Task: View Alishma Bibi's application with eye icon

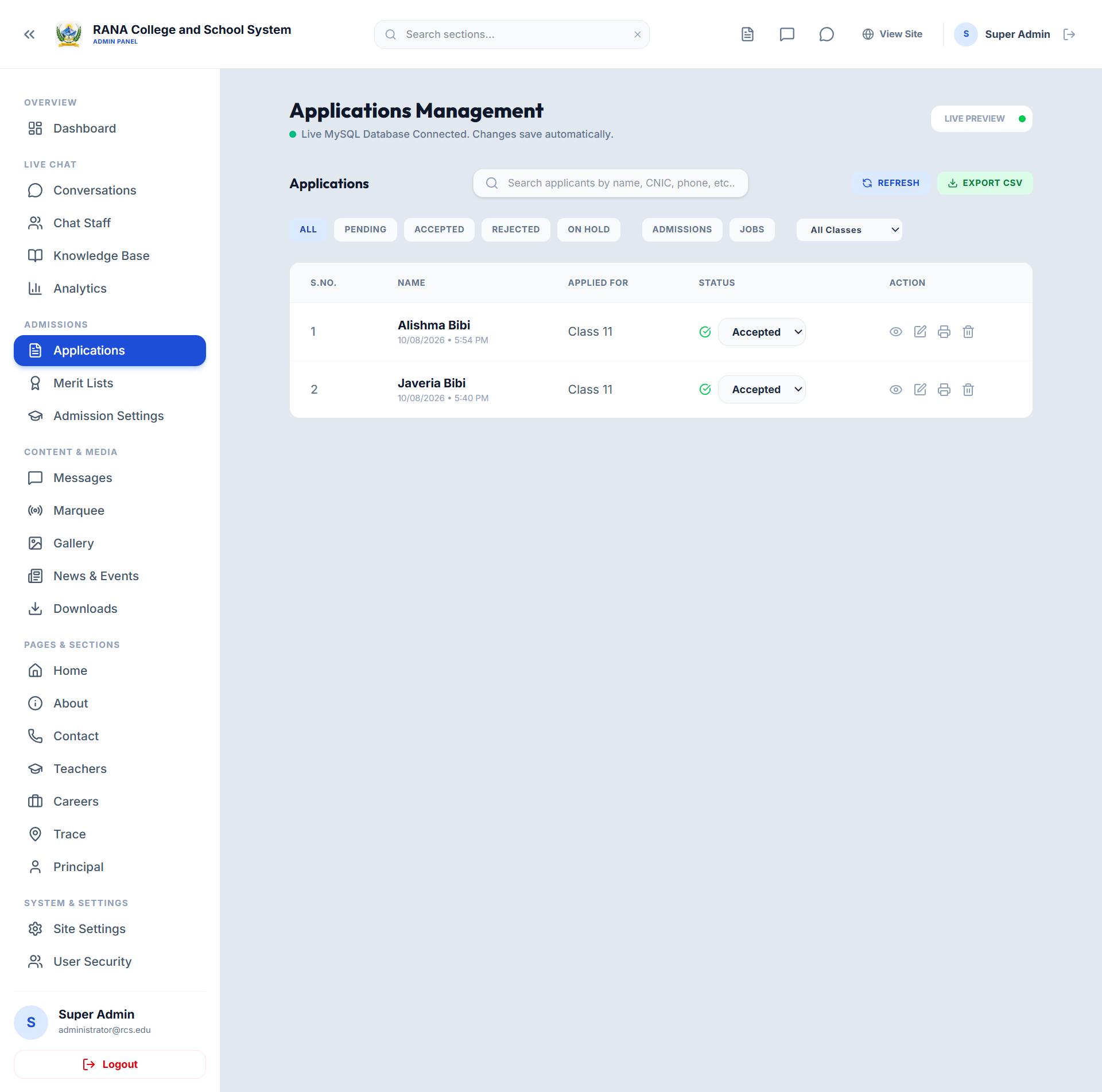Action: [895, 332]
